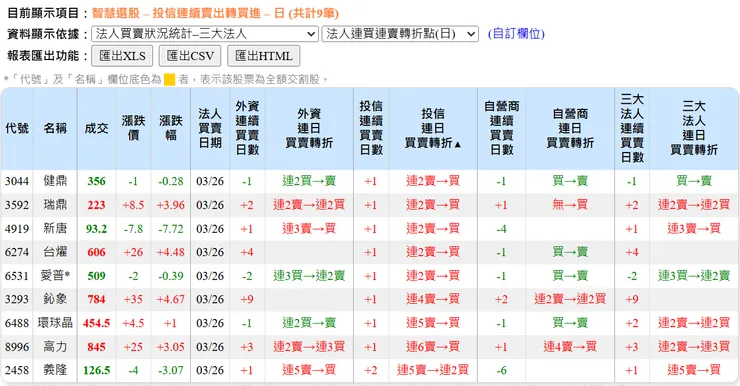Click 義隆 投信 cell 連5賣→連2買

[x=433, y=370]
